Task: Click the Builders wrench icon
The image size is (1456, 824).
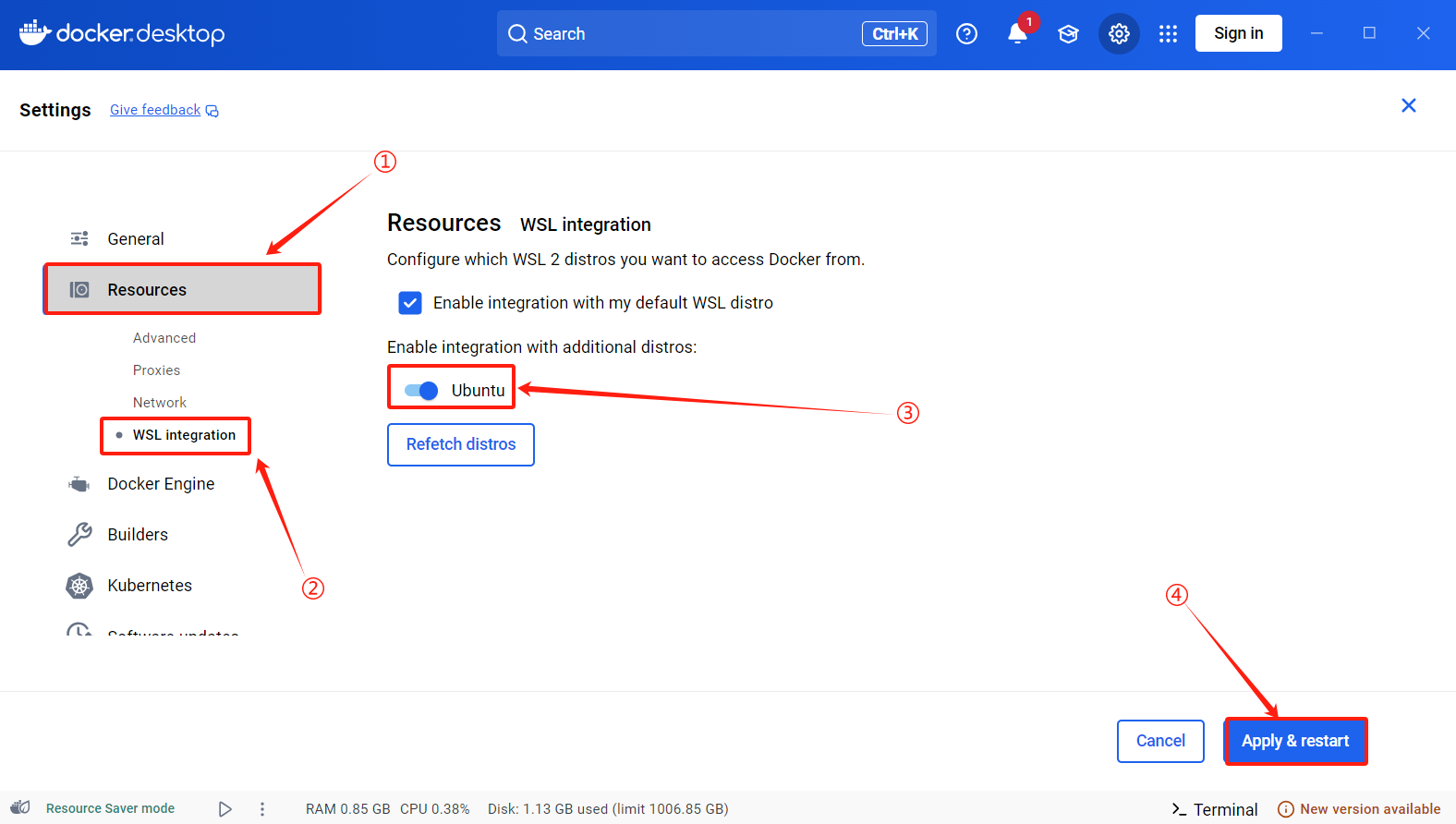Action: (79, 535)
